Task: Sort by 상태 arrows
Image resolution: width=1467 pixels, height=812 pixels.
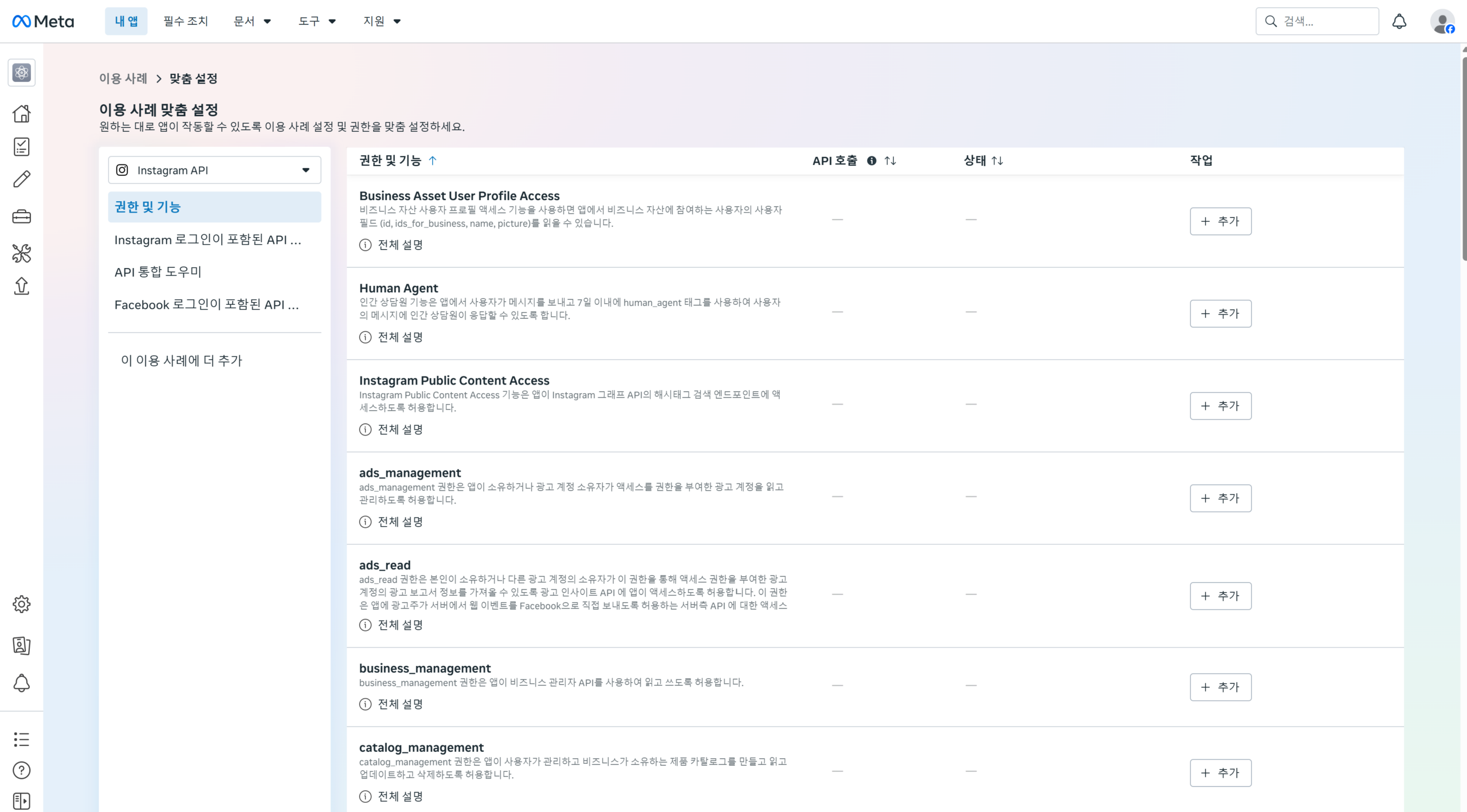Action: pyautogui.click(x=997, y=161)
